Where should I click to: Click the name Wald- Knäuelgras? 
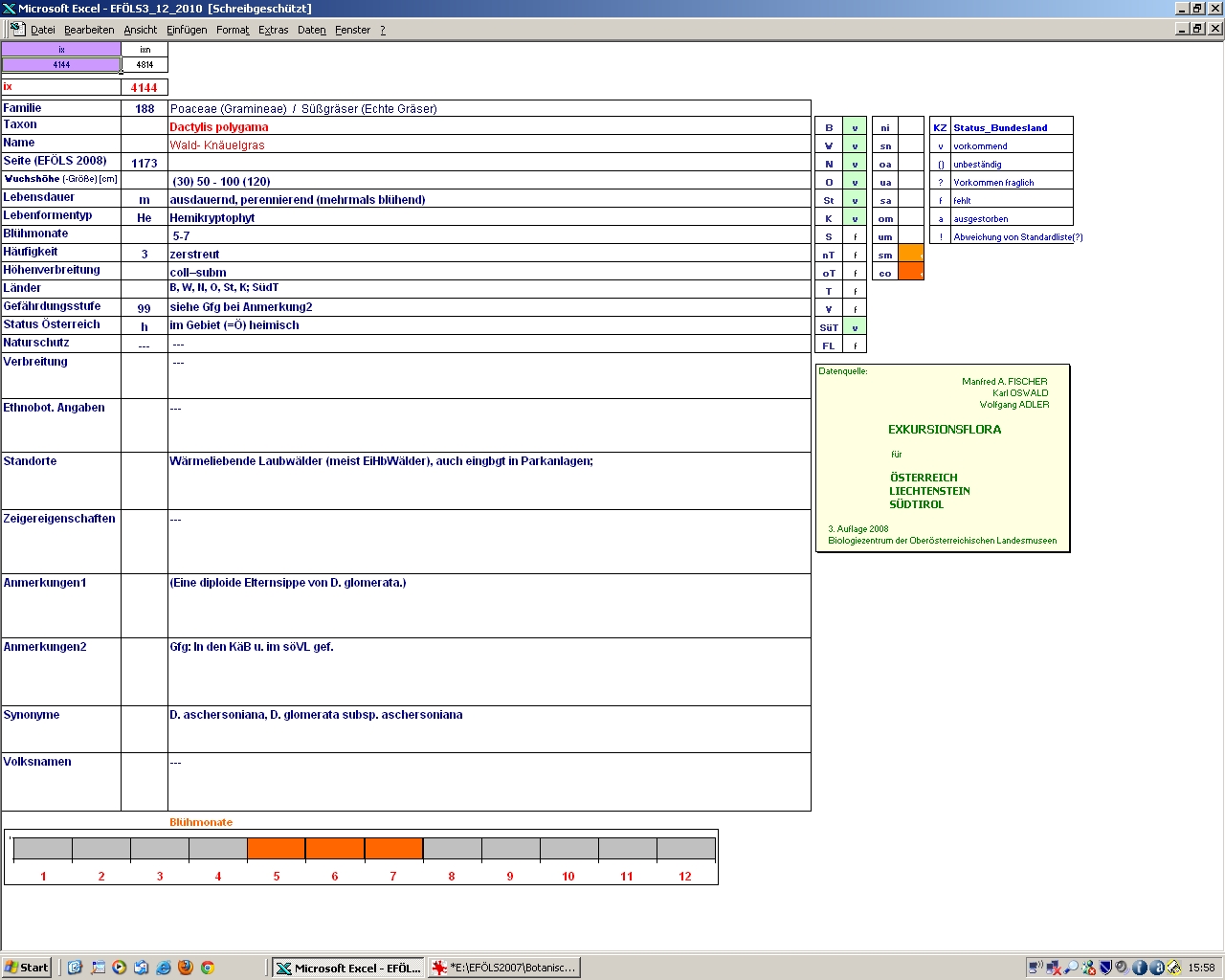coord(217,145)
